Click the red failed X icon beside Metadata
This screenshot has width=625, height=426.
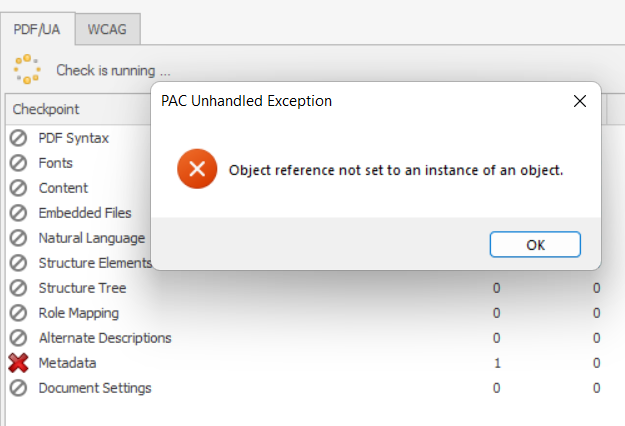(18, 363)
